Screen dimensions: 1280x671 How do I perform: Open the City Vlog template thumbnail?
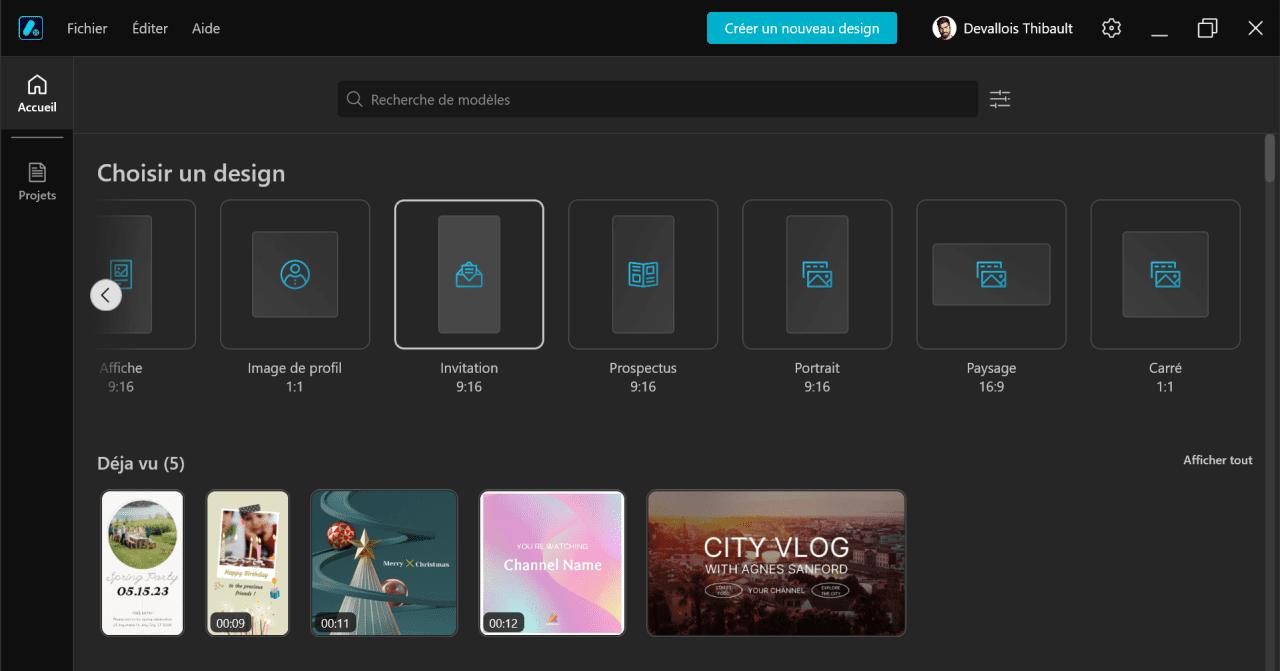click(x=776, y=563)
